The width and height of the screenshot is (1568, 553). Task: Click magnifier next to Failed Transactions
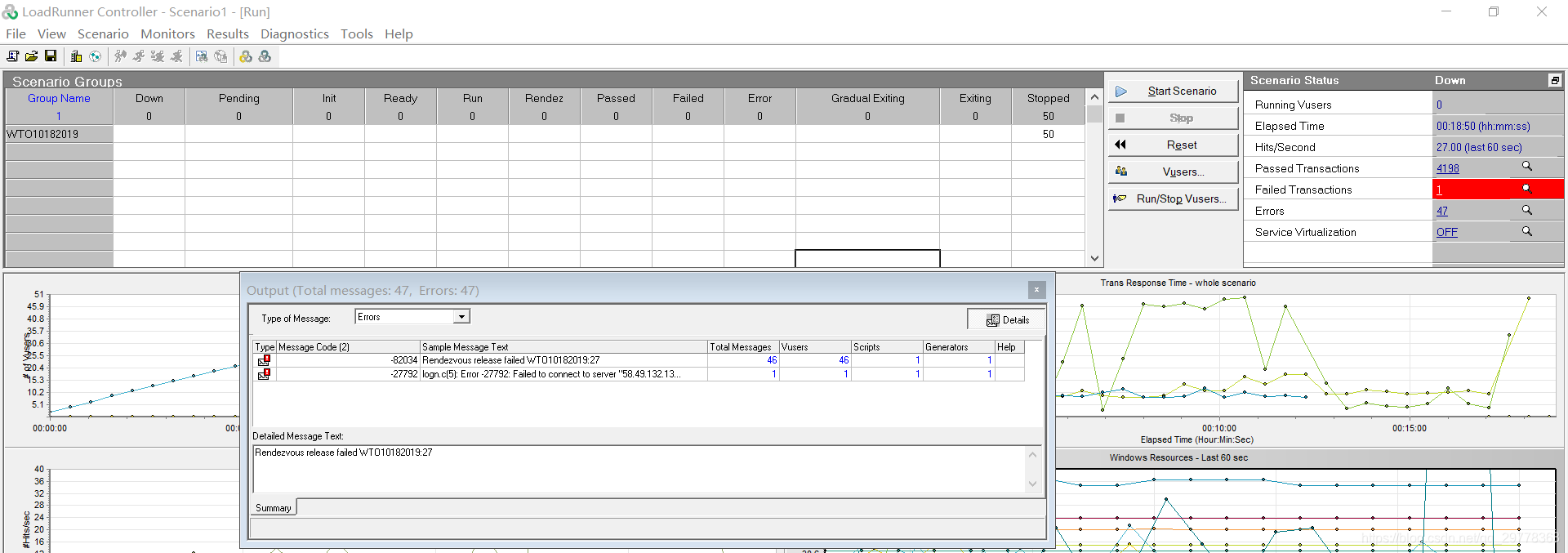click(x=1526, y=189)
